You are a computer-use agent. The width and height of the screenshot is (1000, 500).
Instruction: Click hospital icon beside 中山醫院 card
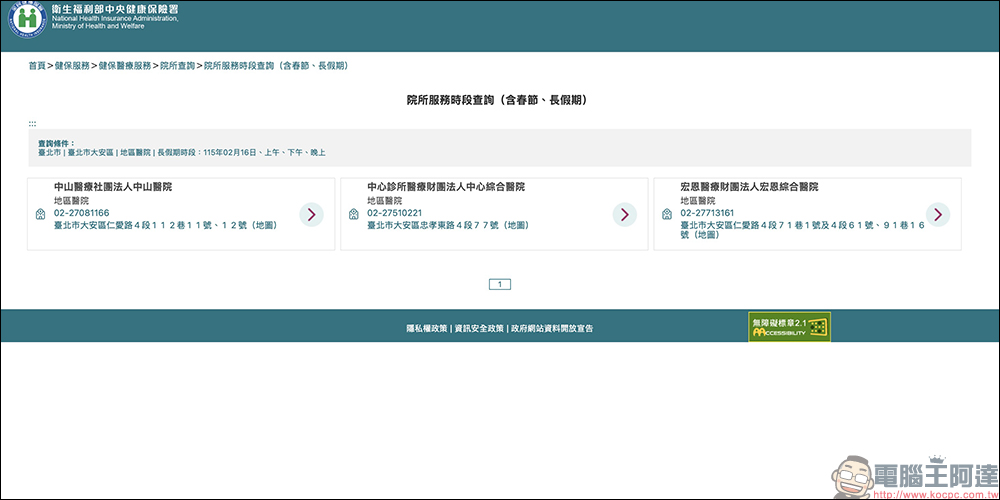[40, 214]
